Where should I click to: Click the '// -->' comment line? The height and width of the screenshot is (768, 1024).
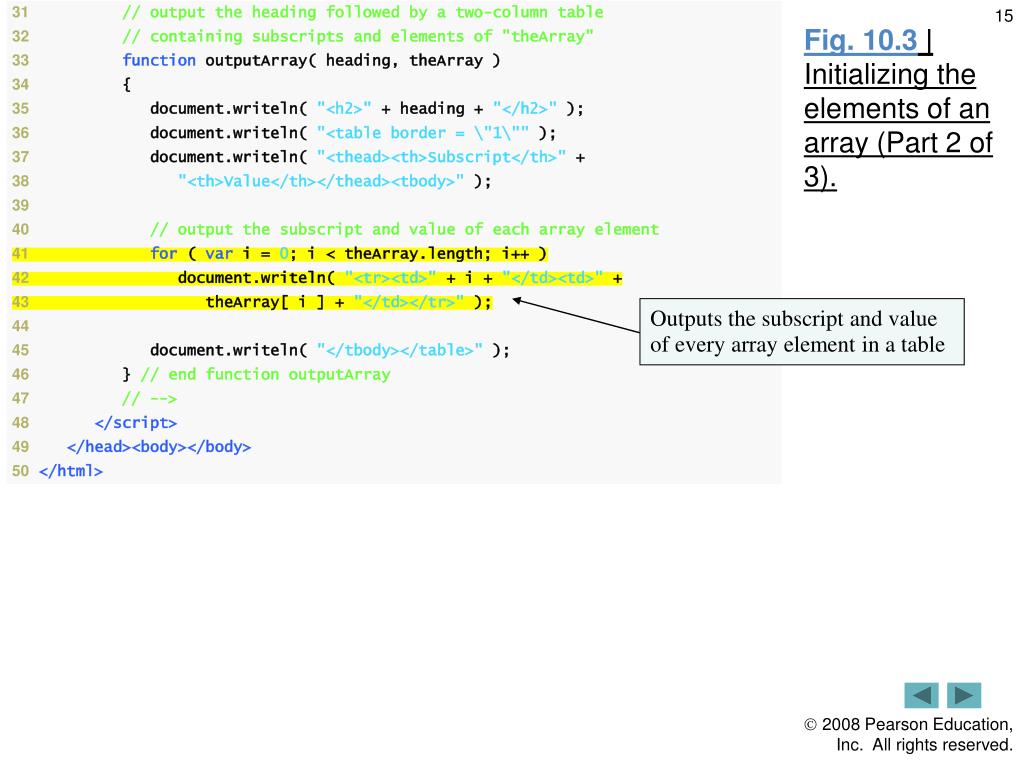150,399
